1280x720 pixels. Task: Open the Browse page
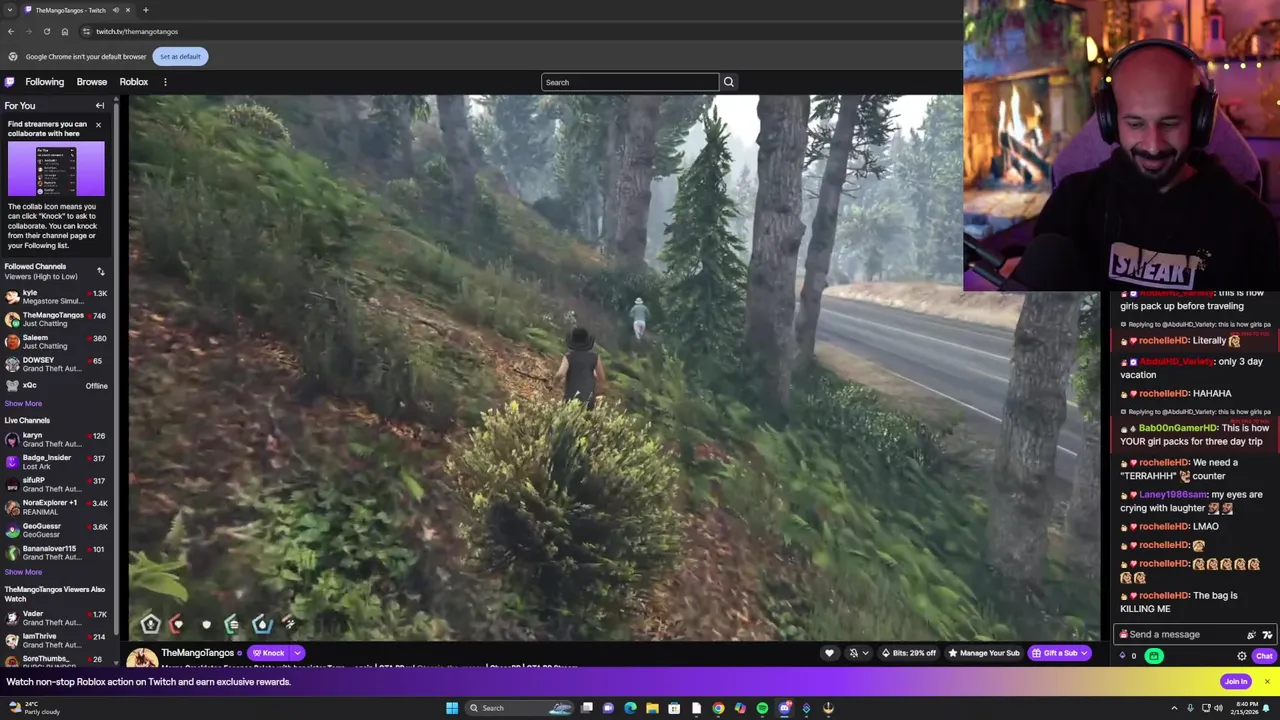pyautogui.click(x=91, y=82)
